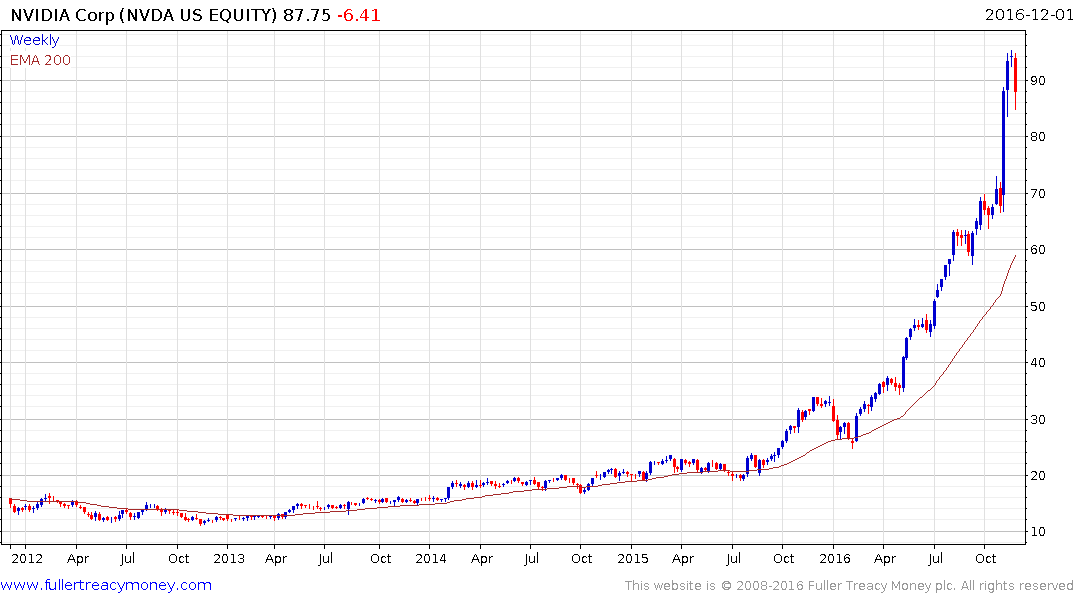Image resolution: width=1075 pixels, height=600 pixels.
Task: Click the 50 price axis label
Action: click(1037, 307)
